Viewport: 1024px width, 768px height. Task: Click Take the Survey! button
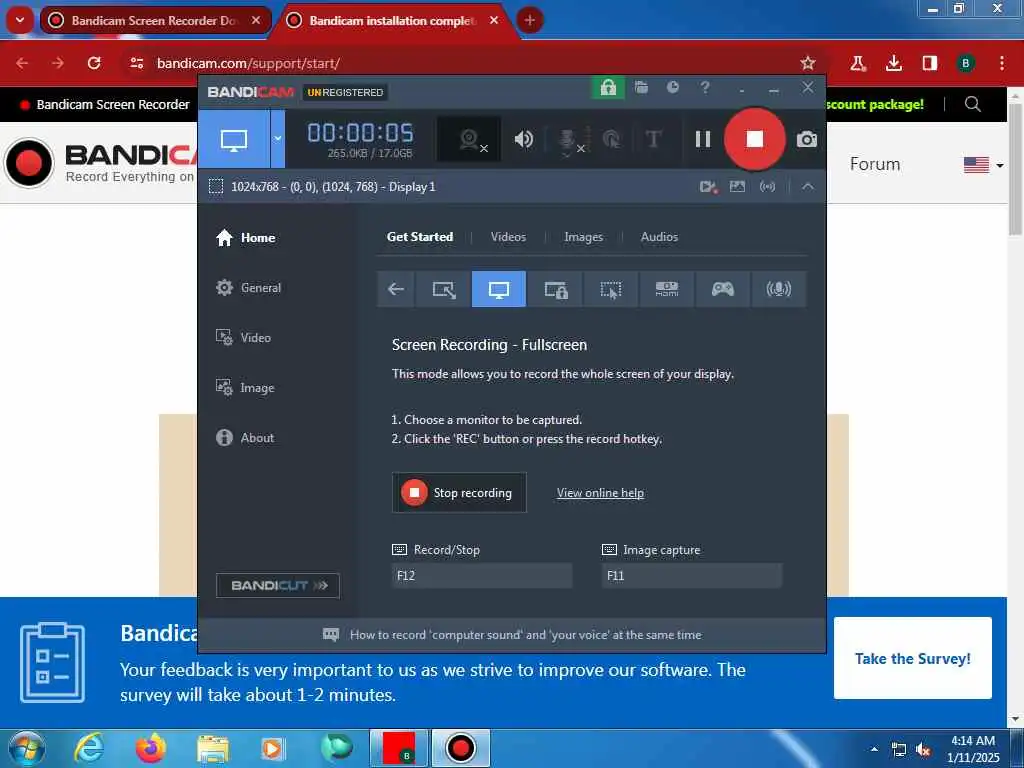(x=912, y=658)
